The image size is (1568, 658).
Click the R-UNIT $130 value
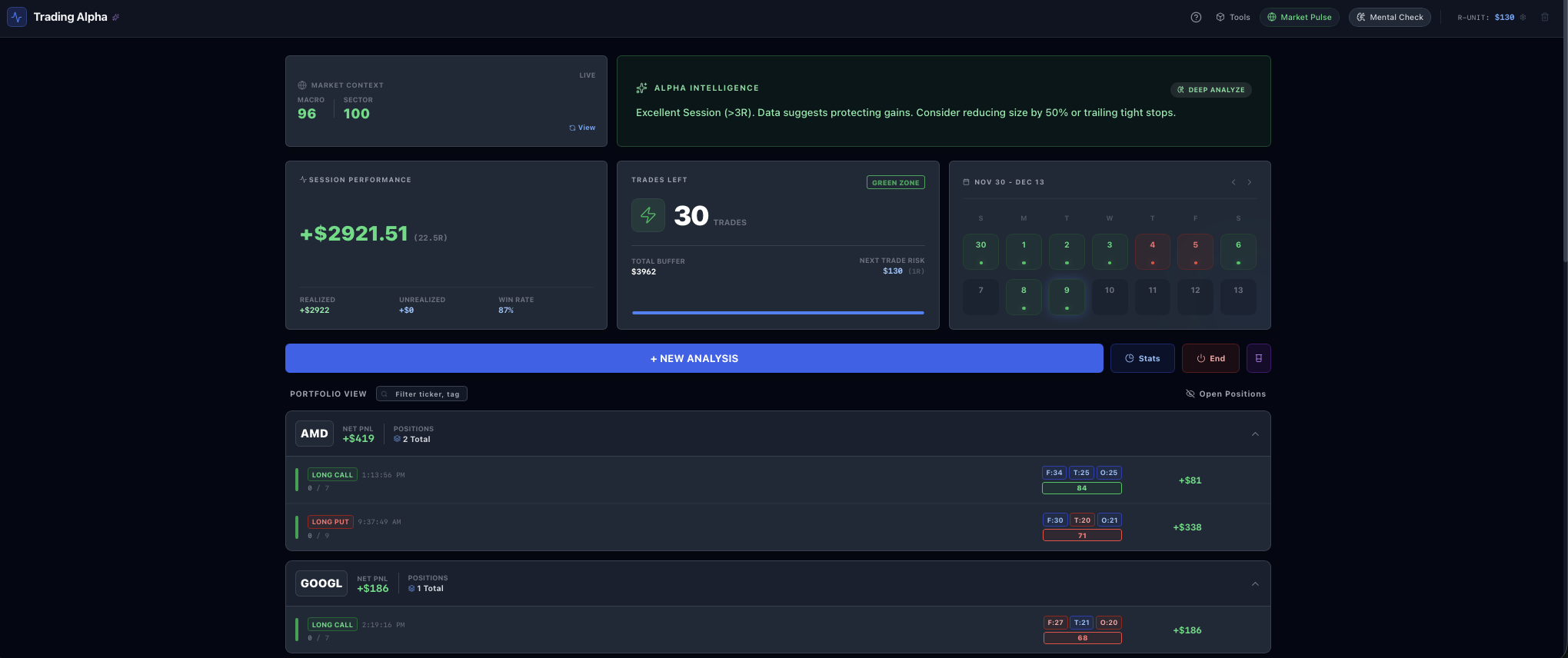[x=1504, y=17]
